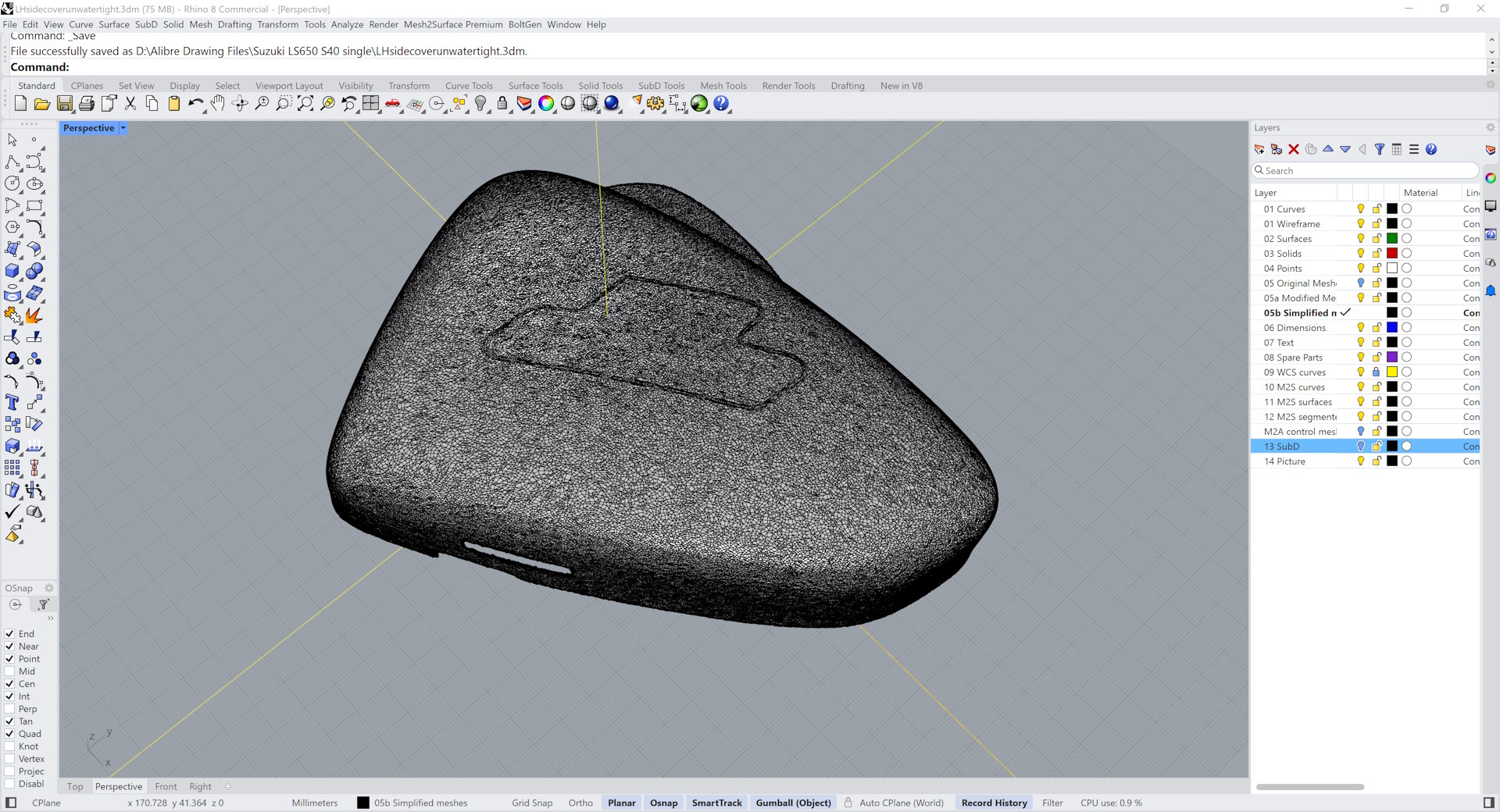Screen dimensions: 1500x812
Task: Click the Save file toolbar icon
Action: point(65,104)
